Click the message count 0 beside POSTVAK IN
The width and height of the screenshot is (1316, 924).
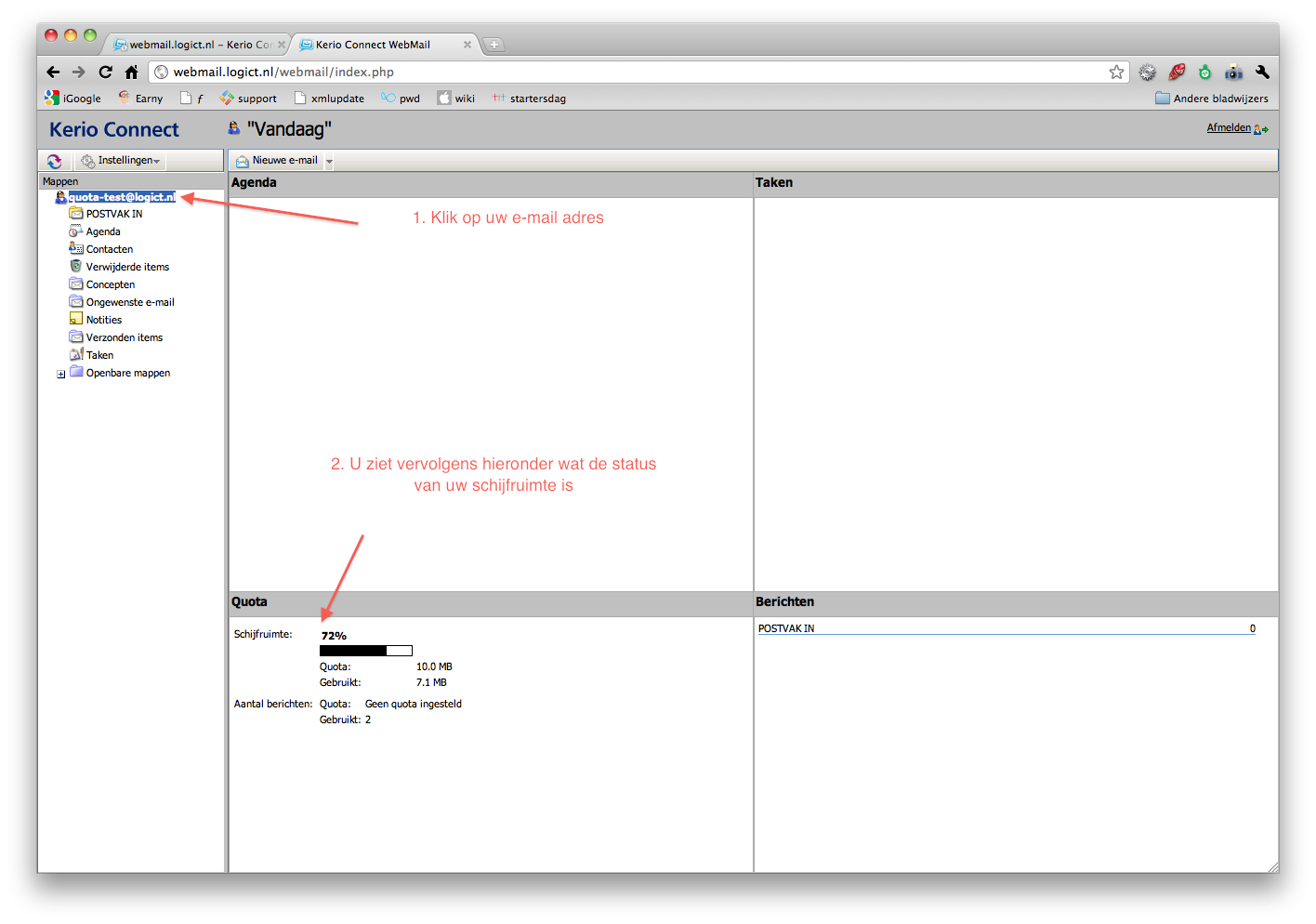pyautogui.click(x=1253, y=628)
